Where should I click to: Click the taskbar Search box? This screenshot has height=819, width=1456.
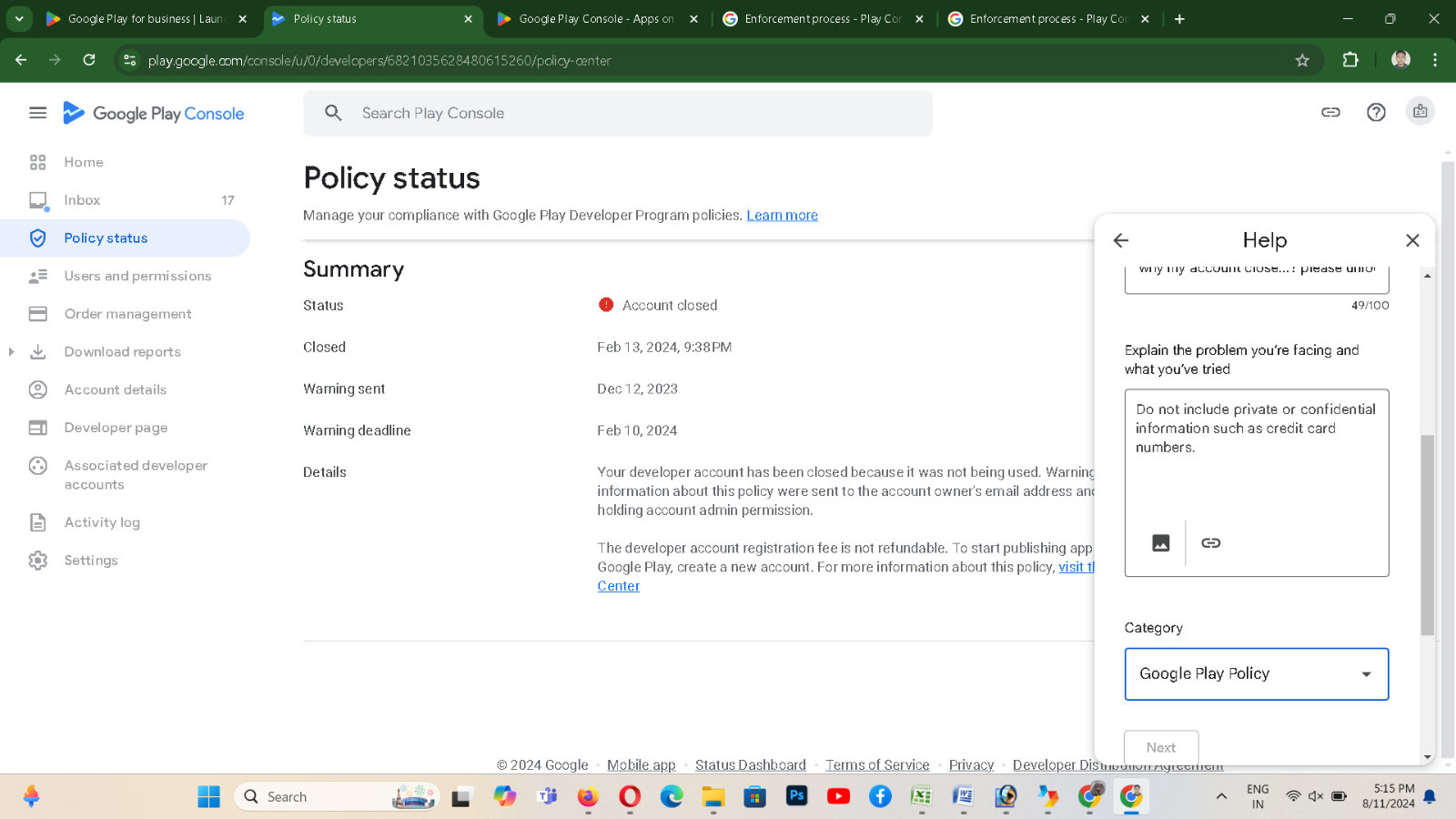(x=337, y=797)
